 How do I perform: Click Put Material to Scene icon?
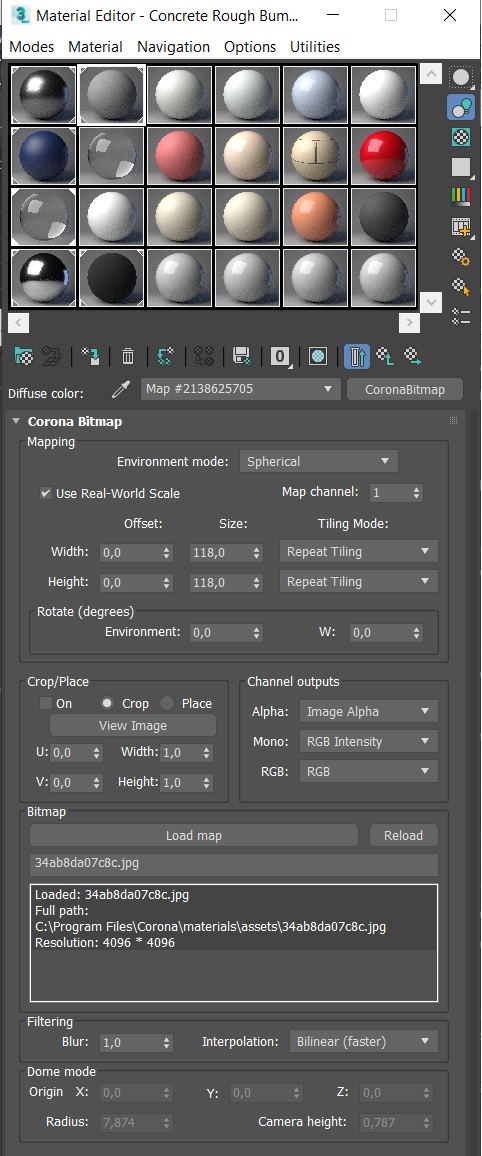pos(51,357)
